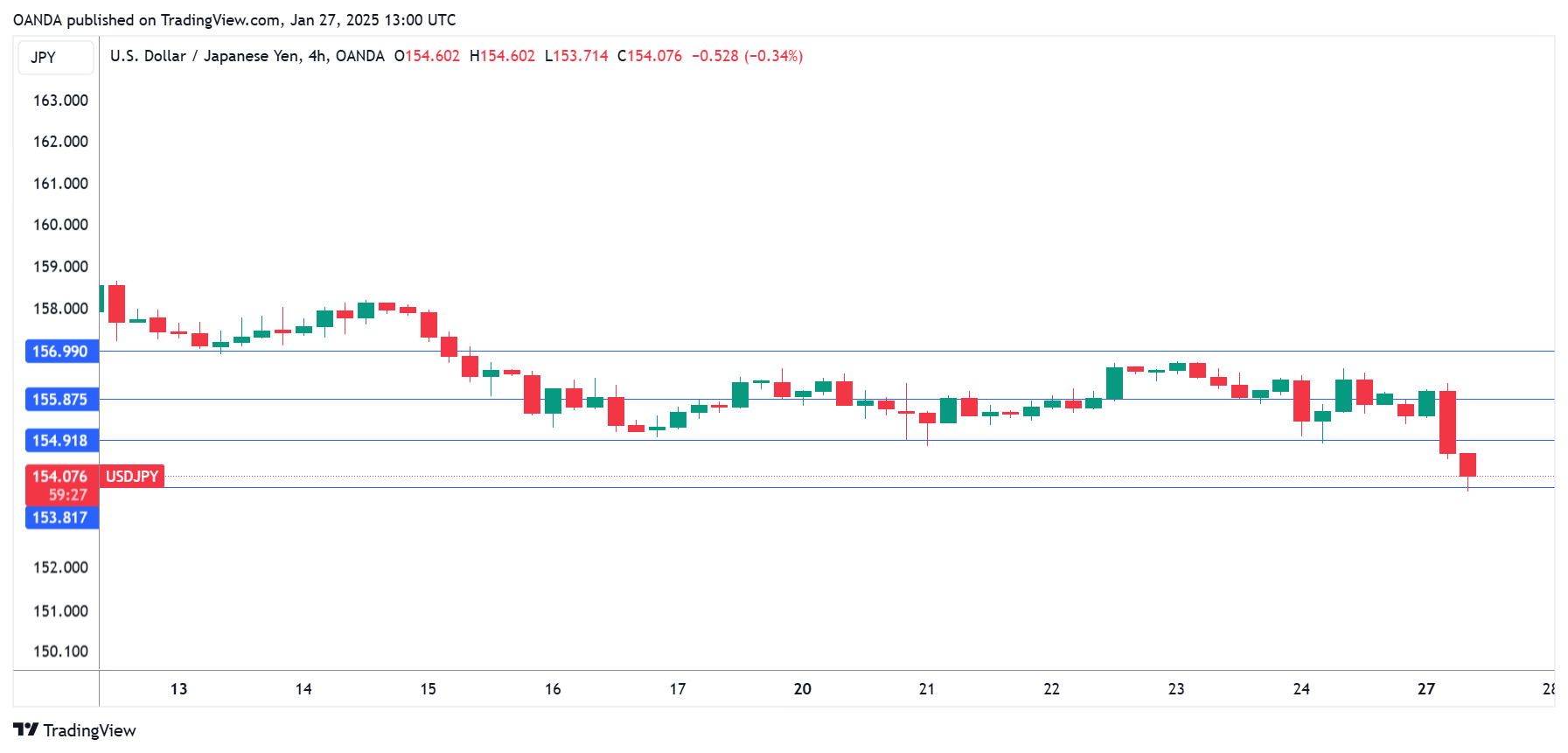
Task: Select the 156.990 blue price level label
Action: [x=61, y=352]
